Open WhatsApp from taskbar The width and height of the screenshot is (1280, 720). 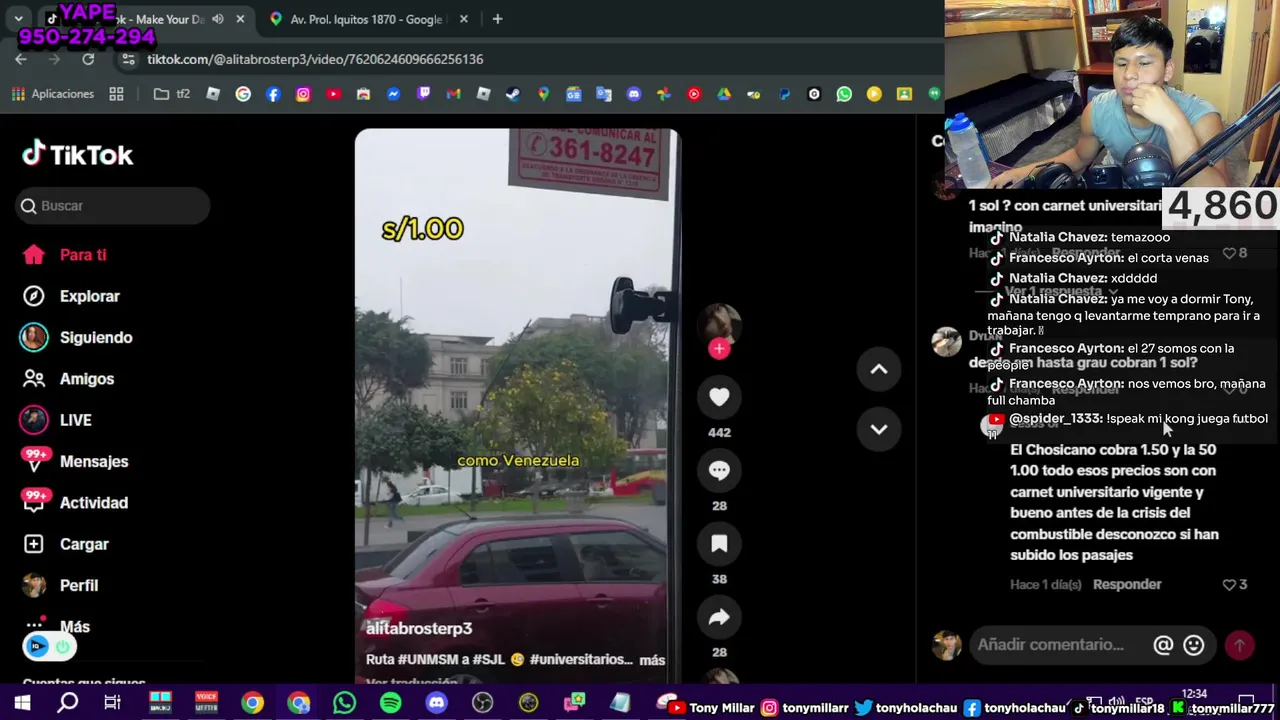pyautogui.click(x=344, y=703)
